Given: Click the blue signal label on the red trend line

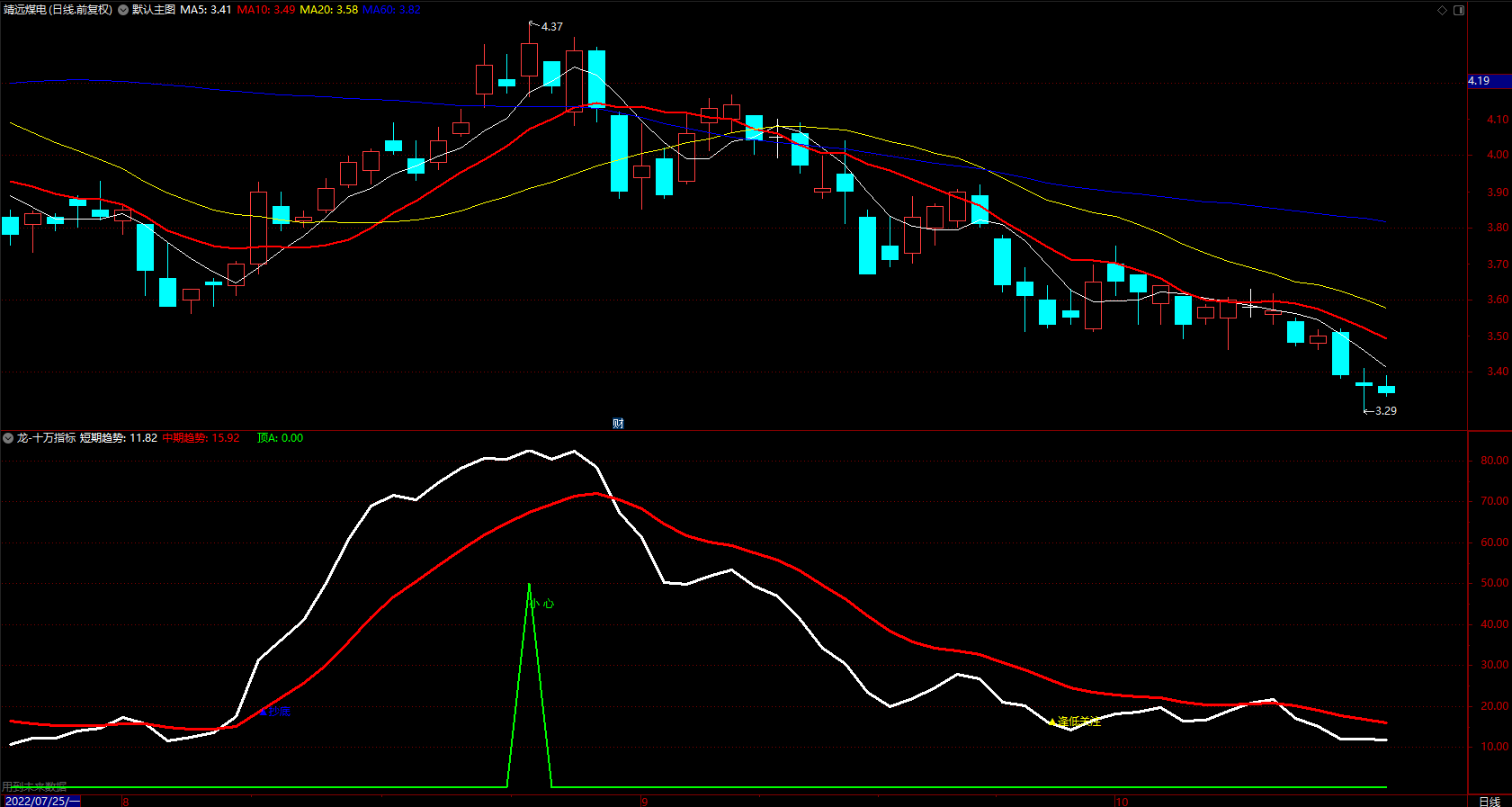Looking at the screenshot, I should click(276, 712).
